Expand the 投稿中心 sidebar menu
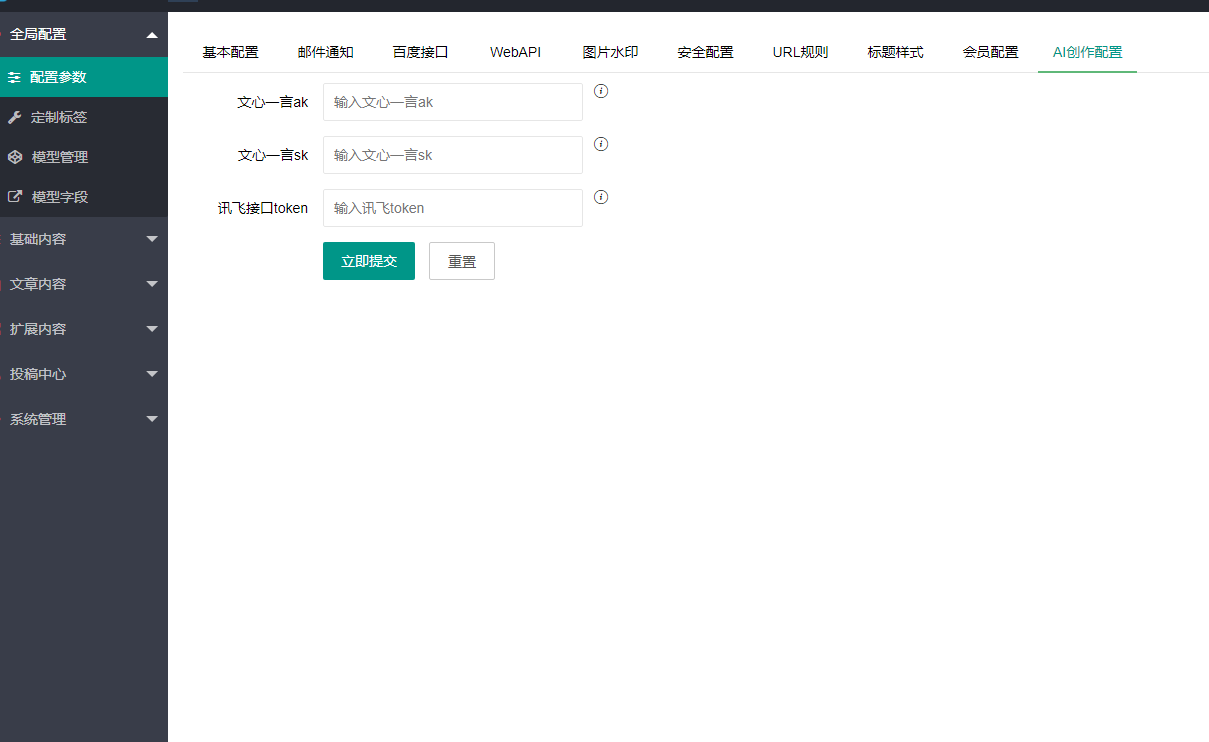1209x742 pixels. point(83,374)
